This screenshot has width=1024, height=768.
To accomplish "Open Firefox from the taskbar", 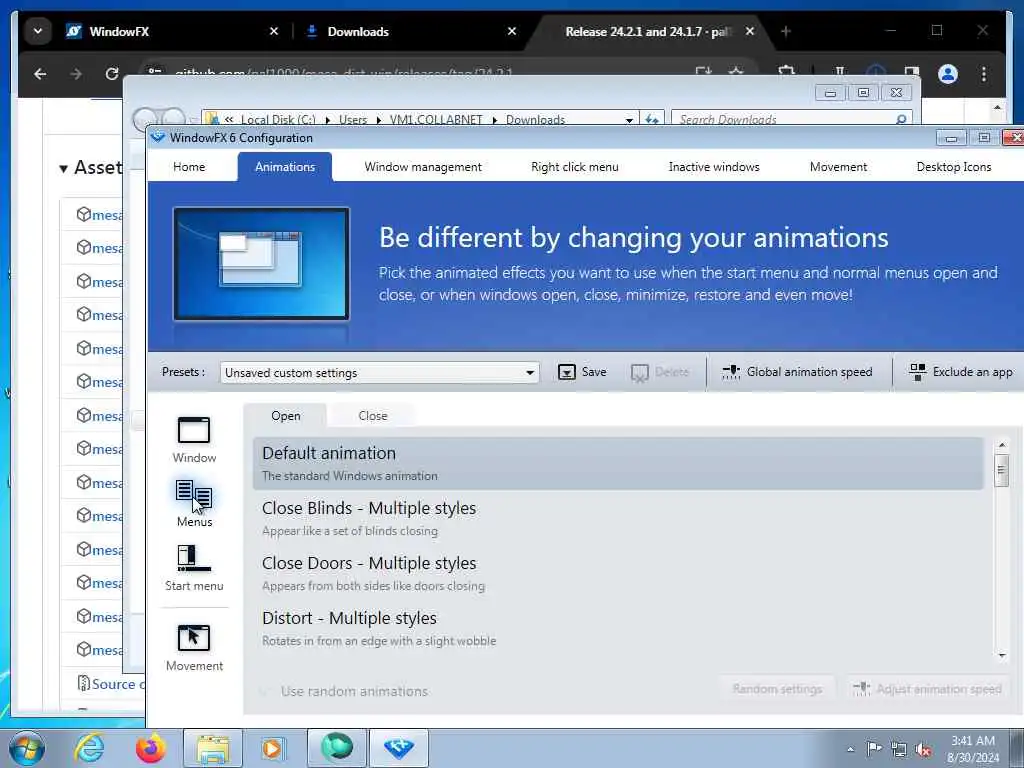I will tap(150, 748).
